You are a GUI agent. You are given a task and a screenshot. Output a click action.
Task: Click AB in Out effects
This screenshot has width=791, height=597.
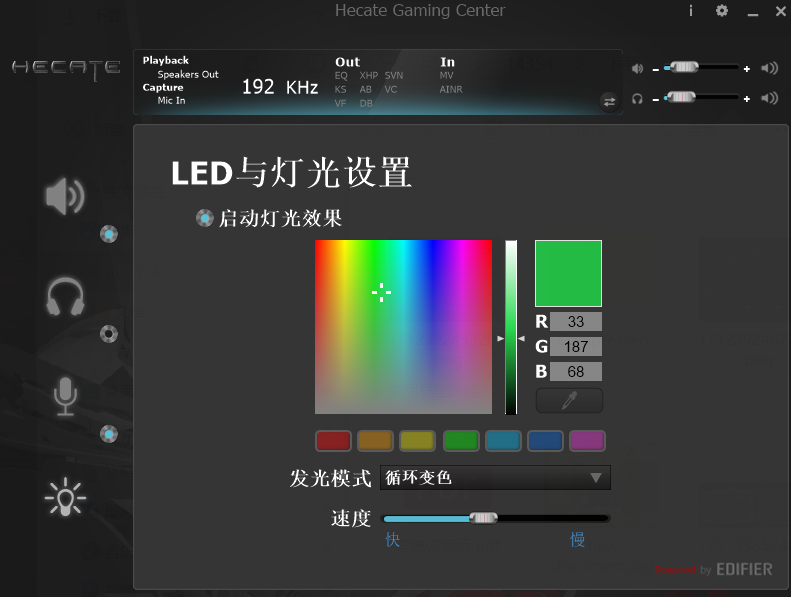click(366, 89)
